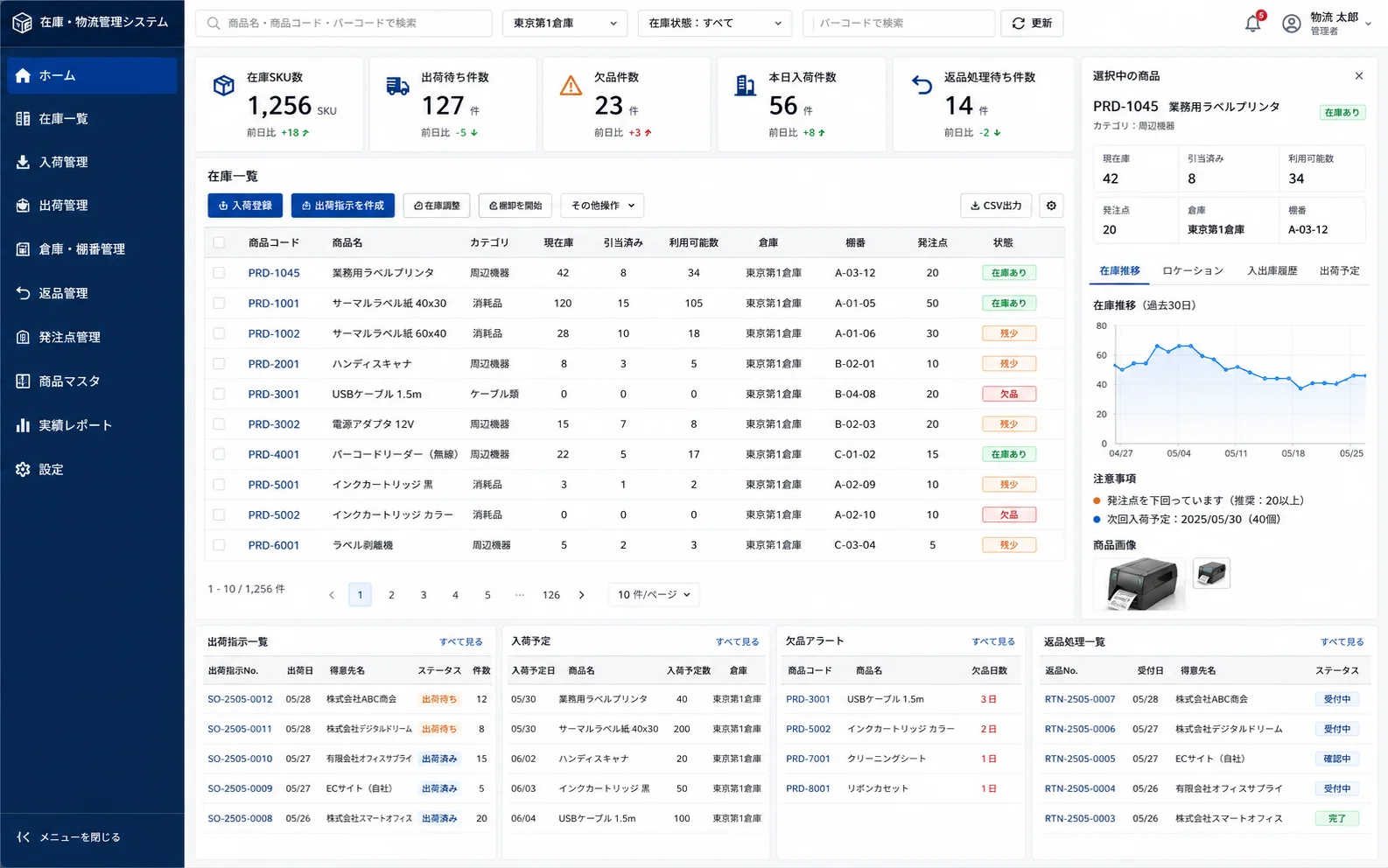Open the 東京第1倉庫 warehouse dropdown
The height and width of the screenshot is (868, 1388).
click(x=565, y=24)
